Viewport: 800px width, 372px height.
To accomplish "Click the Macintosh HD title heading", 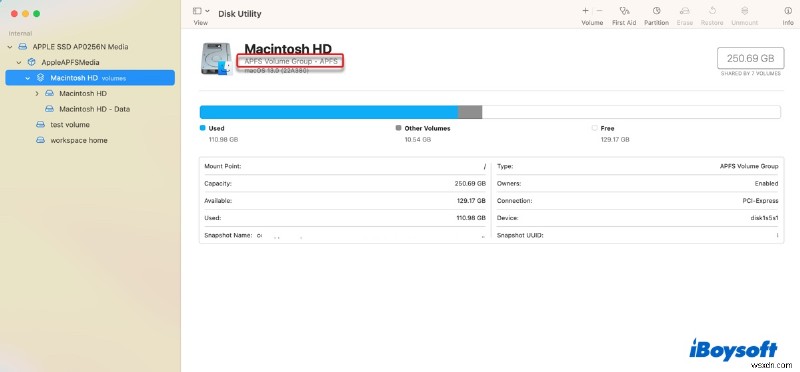I will point(288,48).
